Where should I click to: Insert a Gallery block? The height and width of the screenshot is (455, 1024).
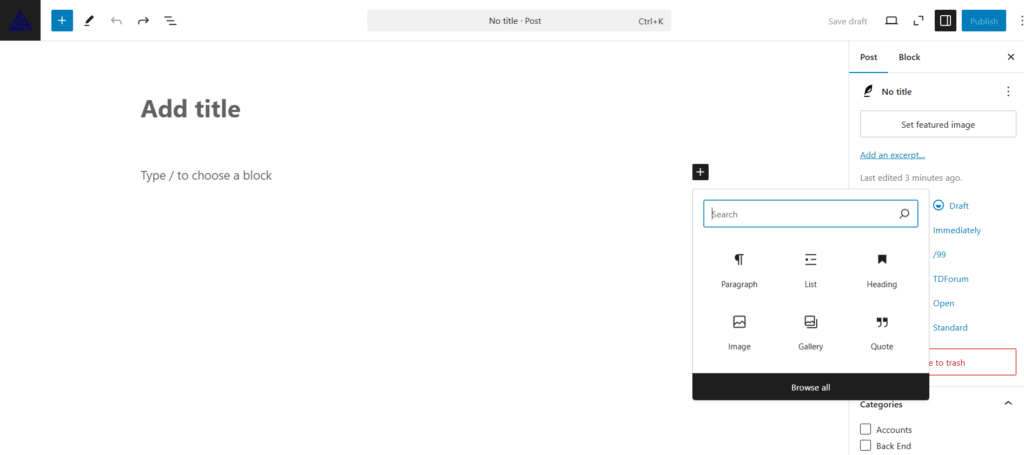(810, 332)
